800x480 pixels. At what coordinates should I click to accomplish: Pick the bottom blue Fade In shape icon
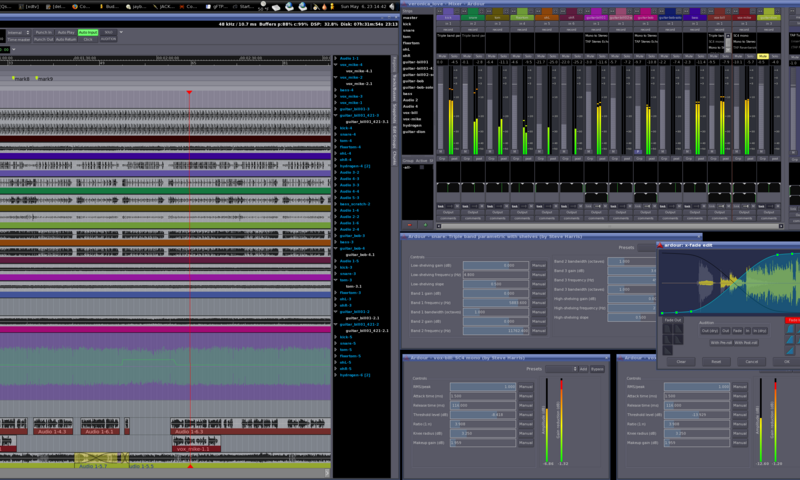(790, 350)
